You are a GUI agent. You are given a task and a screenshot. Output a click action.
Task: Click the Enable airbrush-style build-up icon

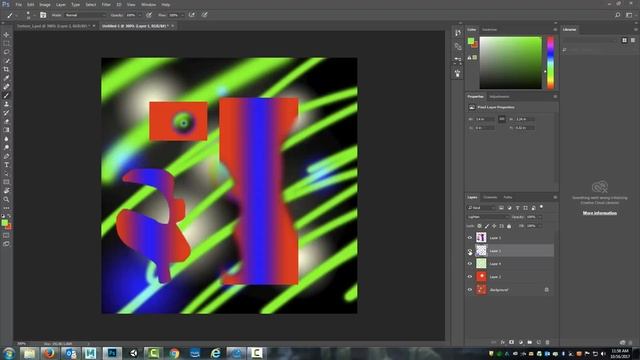tap(192, 15)
